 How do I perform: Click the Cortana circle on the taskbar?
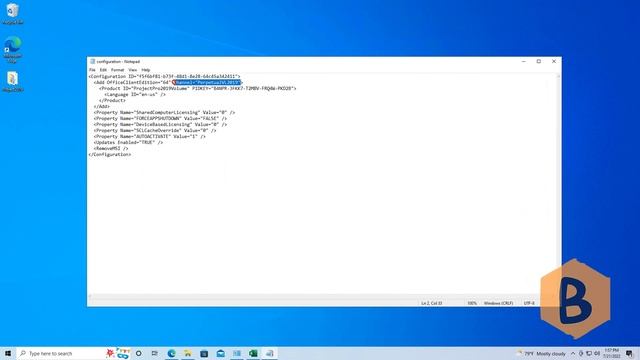pyautogui.click(x=139, y=353)
